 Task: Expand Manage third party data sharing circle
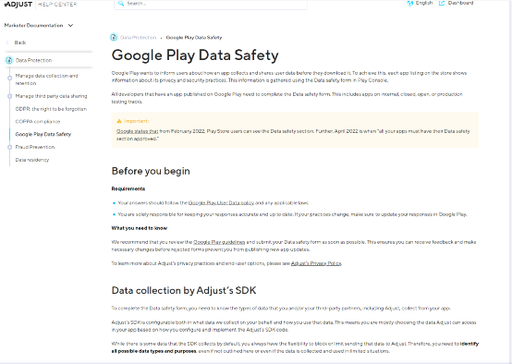click(10, 96)
